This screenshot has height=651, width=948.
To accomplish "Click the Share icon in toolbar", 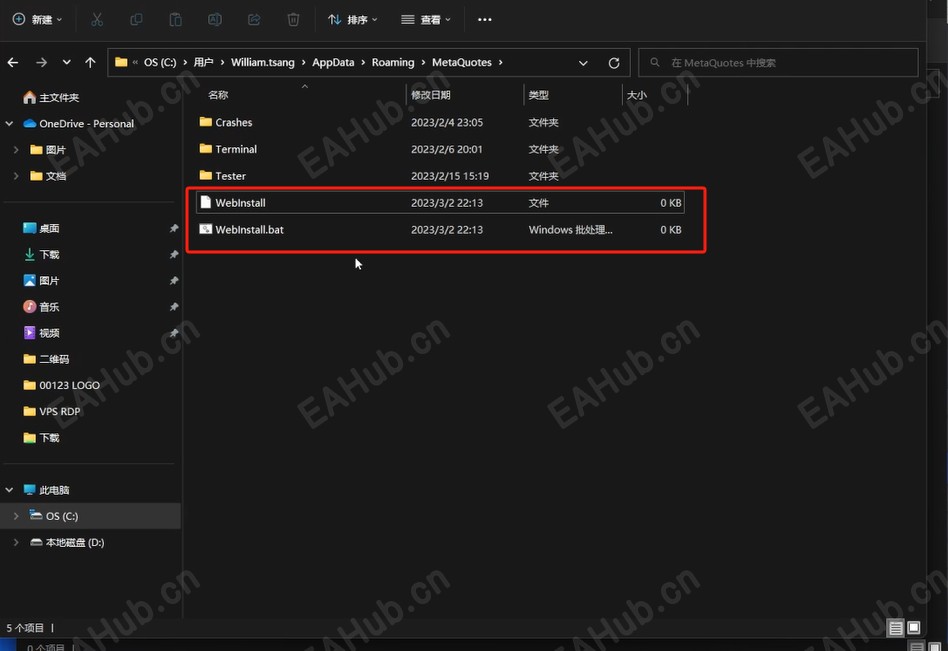I will click(x=254, y=19).
